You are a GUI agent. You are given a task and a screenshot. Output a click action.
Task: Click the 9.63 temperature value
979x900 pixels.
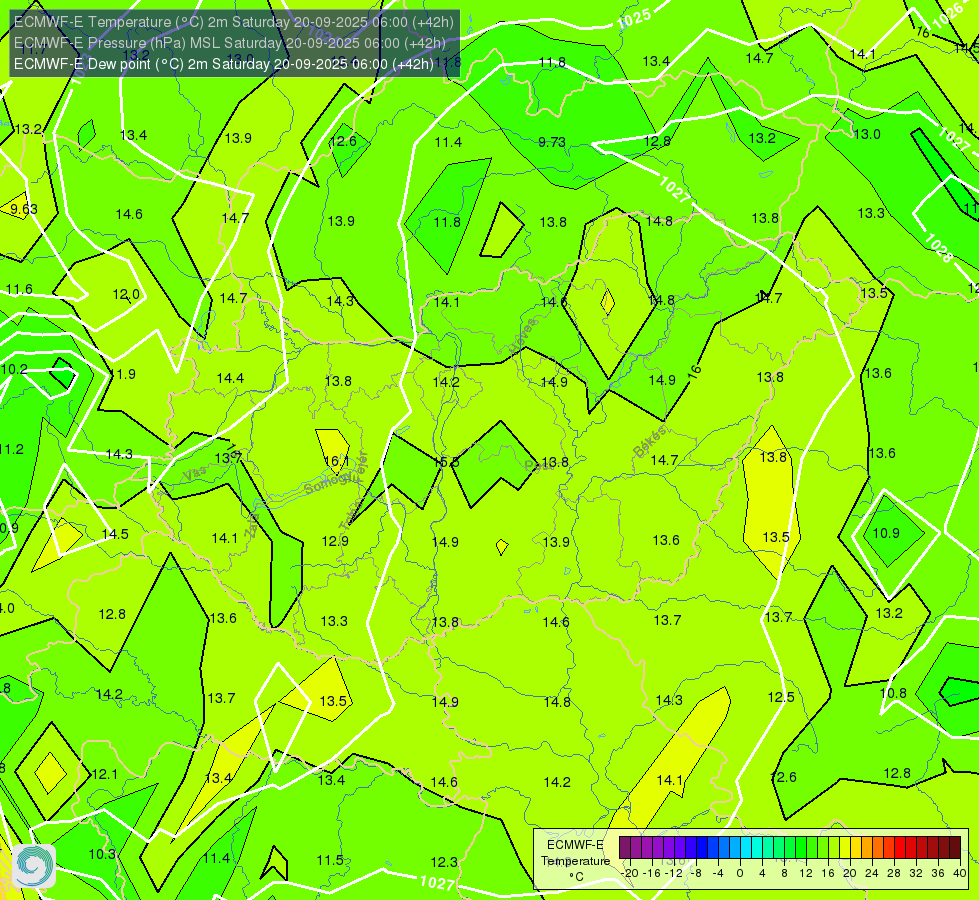tap(24, 209)
